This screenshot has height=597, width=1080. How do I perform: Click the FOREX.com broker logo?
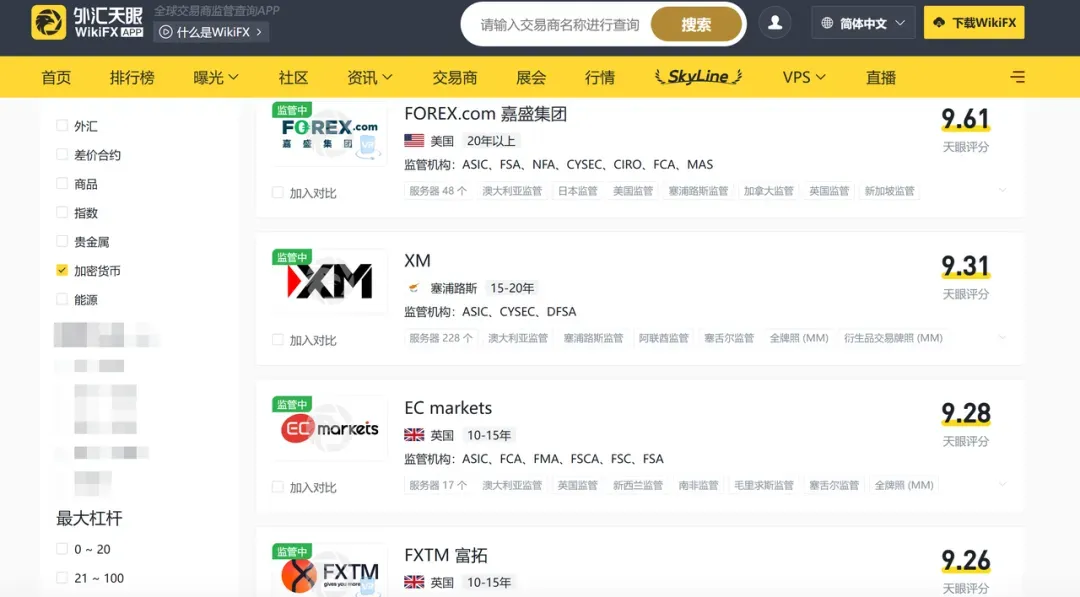click(329, 134)
